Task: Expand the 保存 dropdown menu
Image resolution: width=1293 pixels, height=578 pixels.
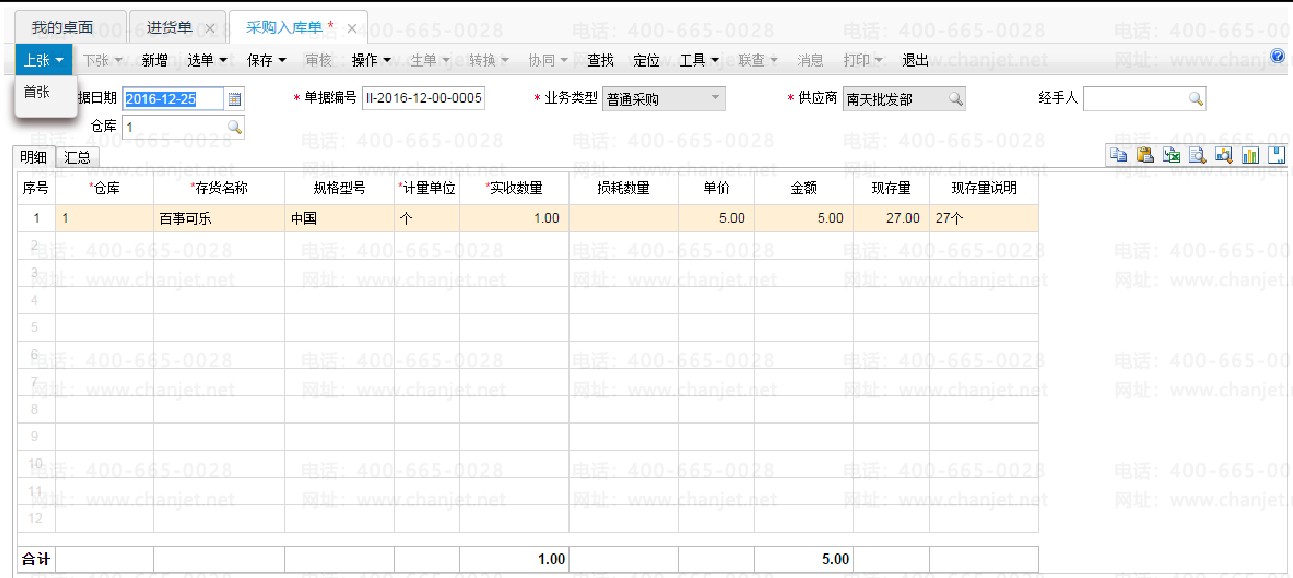Action: coord(266,61)
